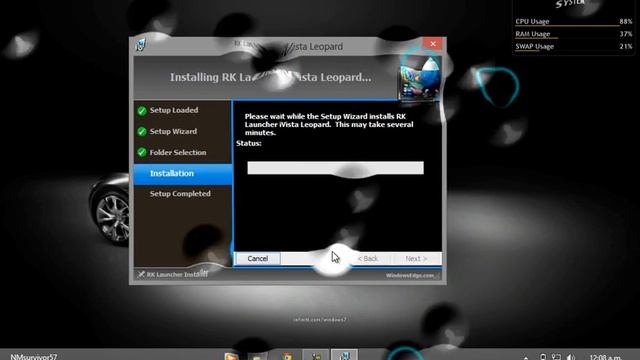This screenshot has height=360, width=640.
Task: Click the installation progress bar
Action: [x=335, y=168]
